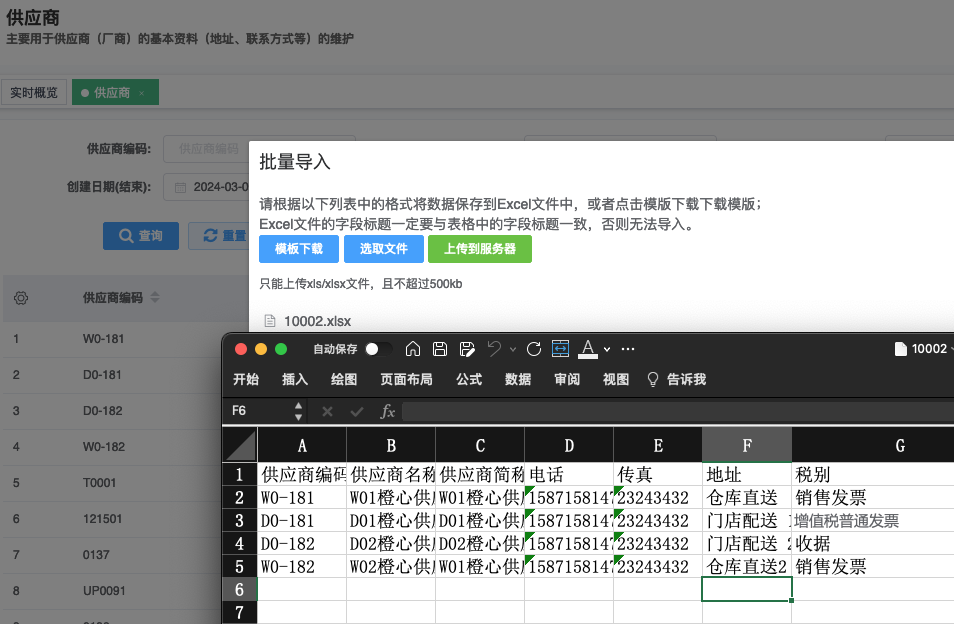Screen dimensions: 954x624
Task: Open the 插入 ribbon tab
Action: (295, 379)
